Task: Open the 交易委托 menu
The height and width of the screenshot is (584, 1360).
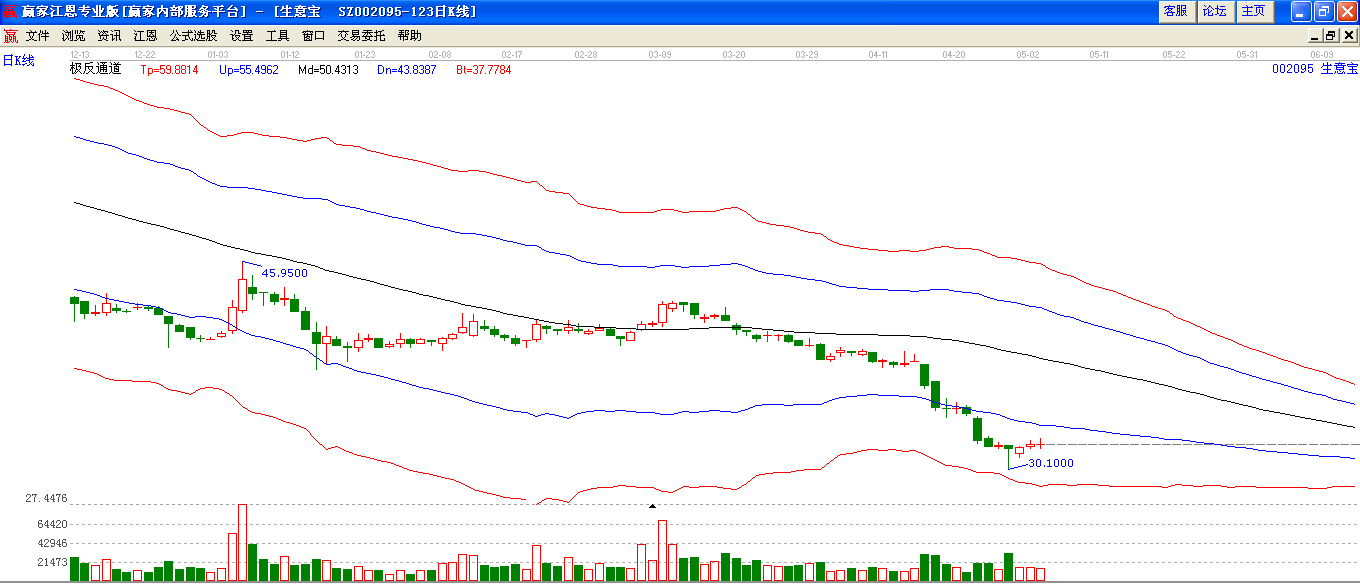Action: pyautogui.click(x=361, y=36)
